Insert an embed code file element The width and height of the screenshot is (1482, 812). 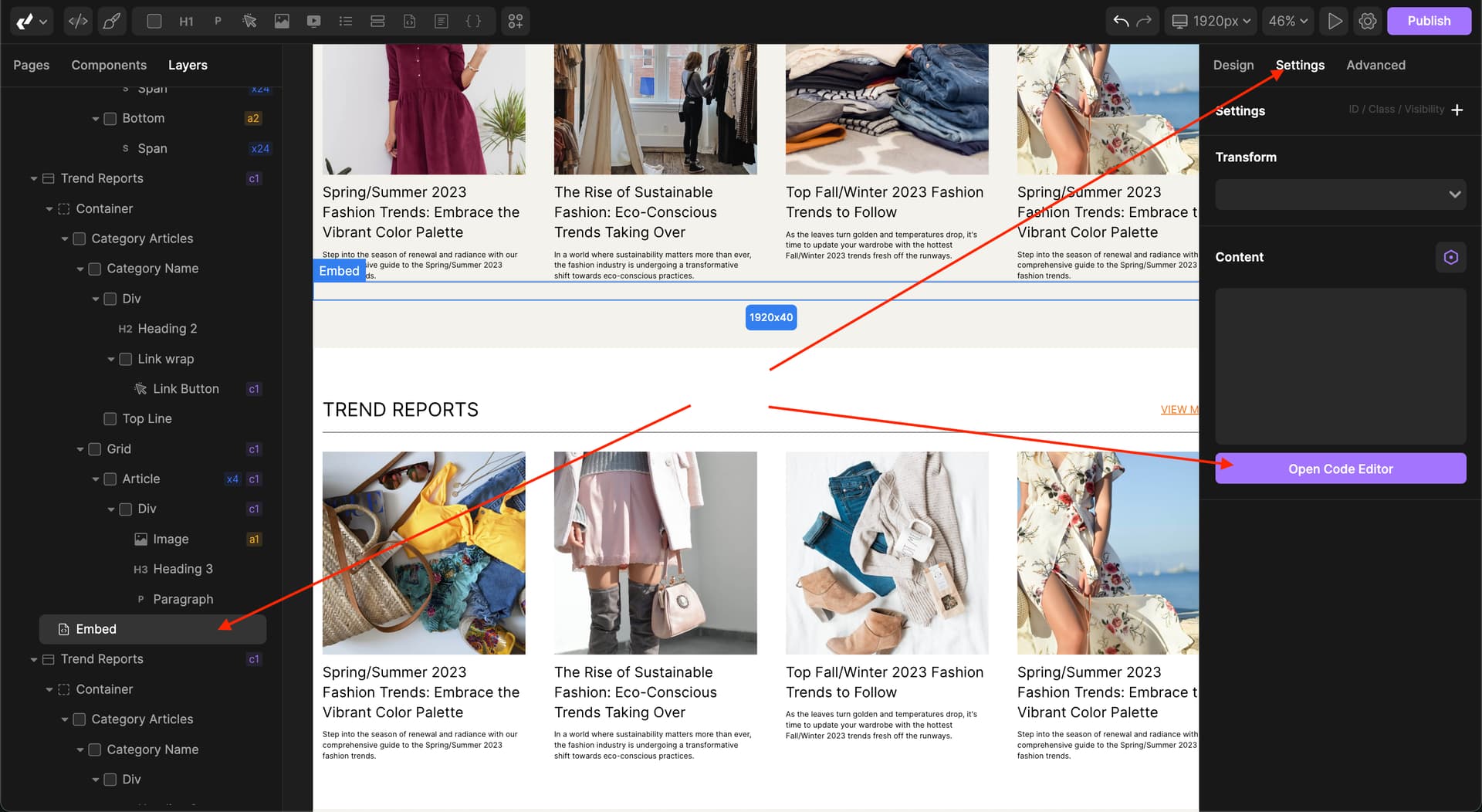tap(410, 21)
